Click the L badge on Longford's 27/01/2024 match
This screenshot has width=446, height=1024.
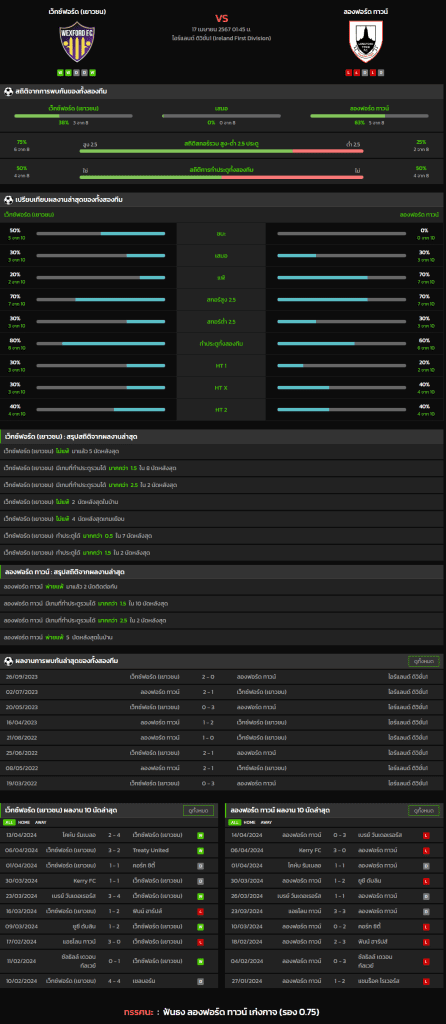[x=426, y=981]
